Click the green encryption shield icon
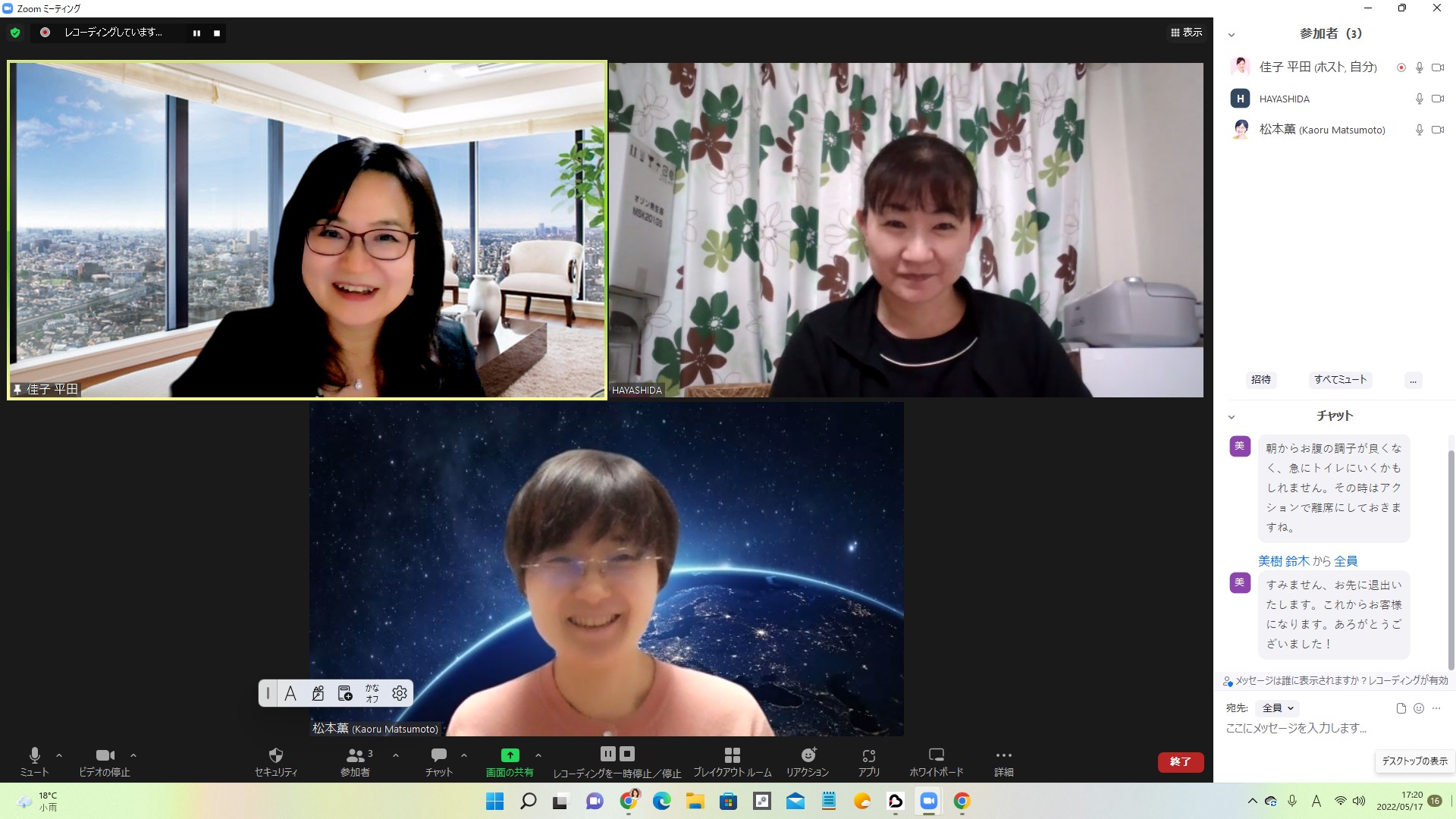Image resolution: width=1456 pixels, height=819 pixels. click(x=15, y=33)
